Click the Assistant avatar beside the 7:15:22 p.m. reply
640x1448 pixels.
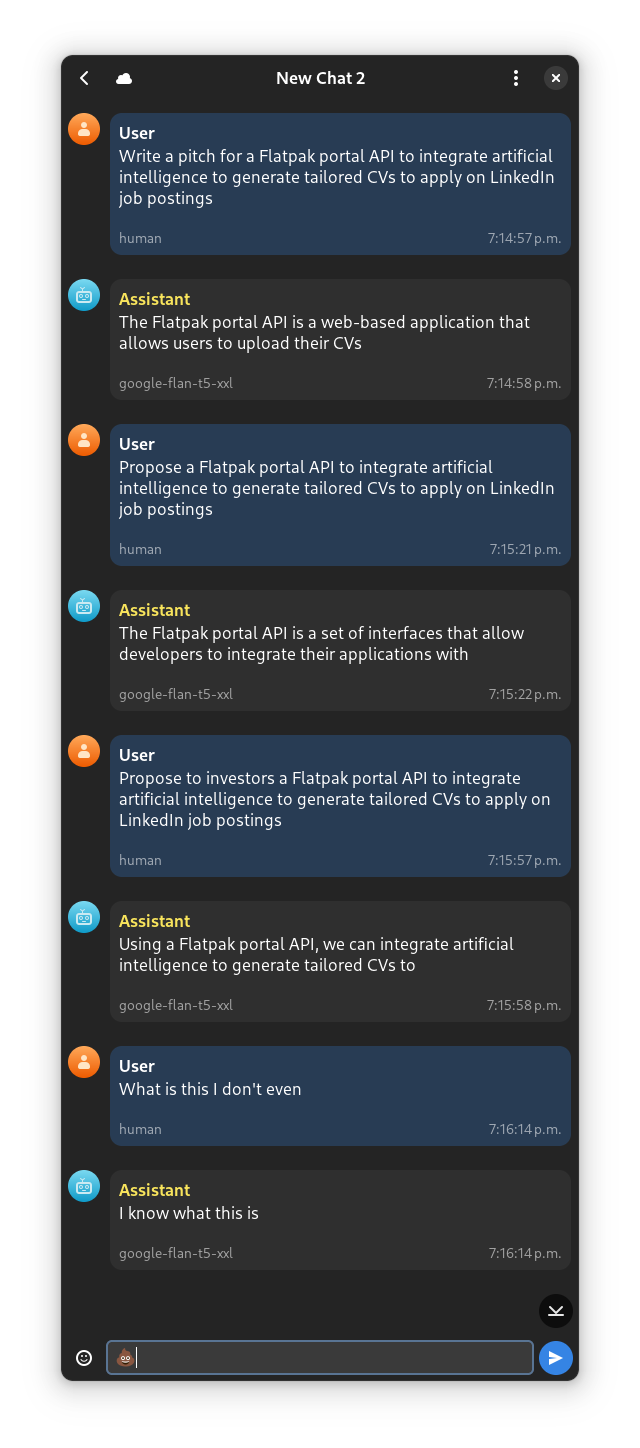point(84,606)
